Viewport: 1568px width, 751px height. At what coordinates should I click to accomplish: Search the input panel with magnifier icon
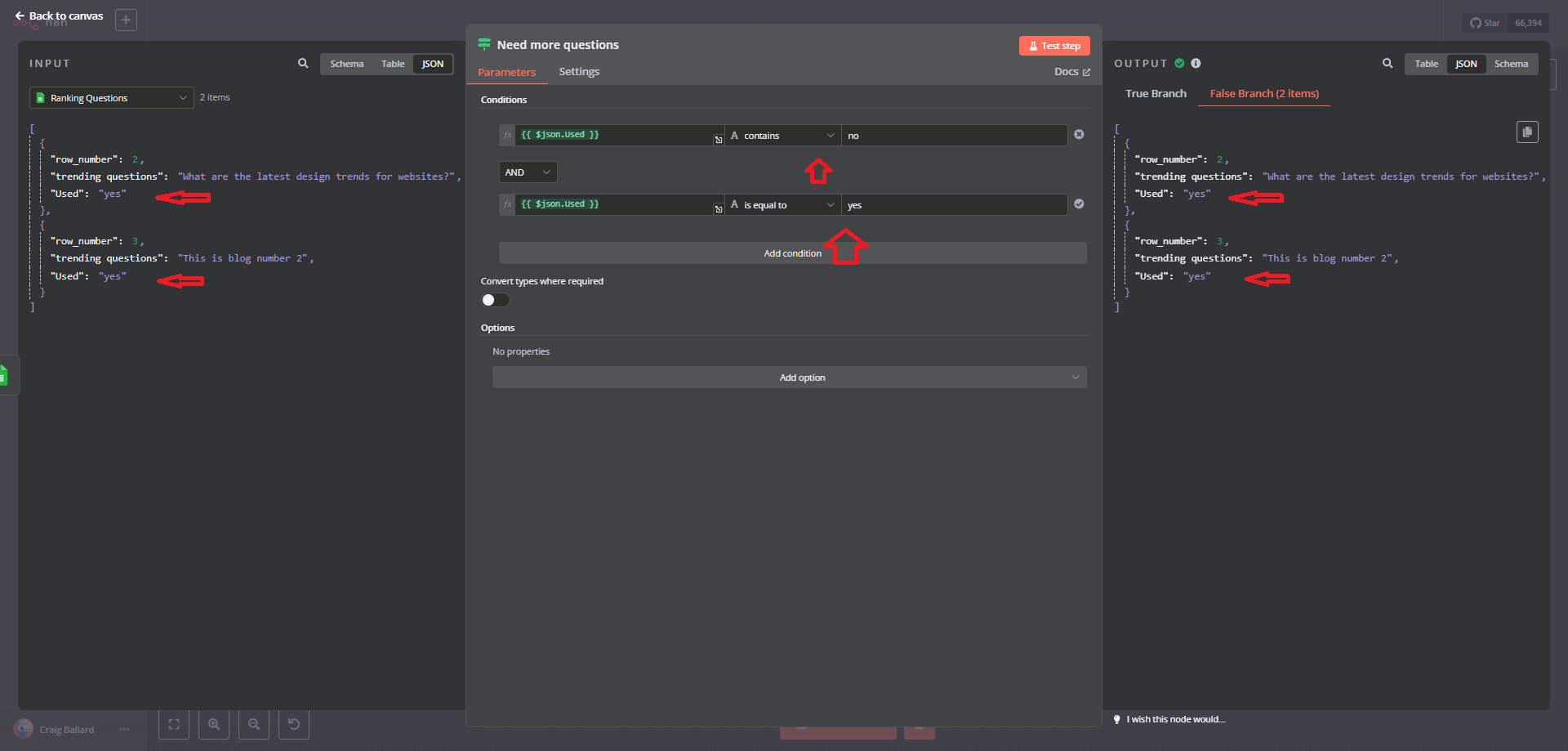point(303,64)
